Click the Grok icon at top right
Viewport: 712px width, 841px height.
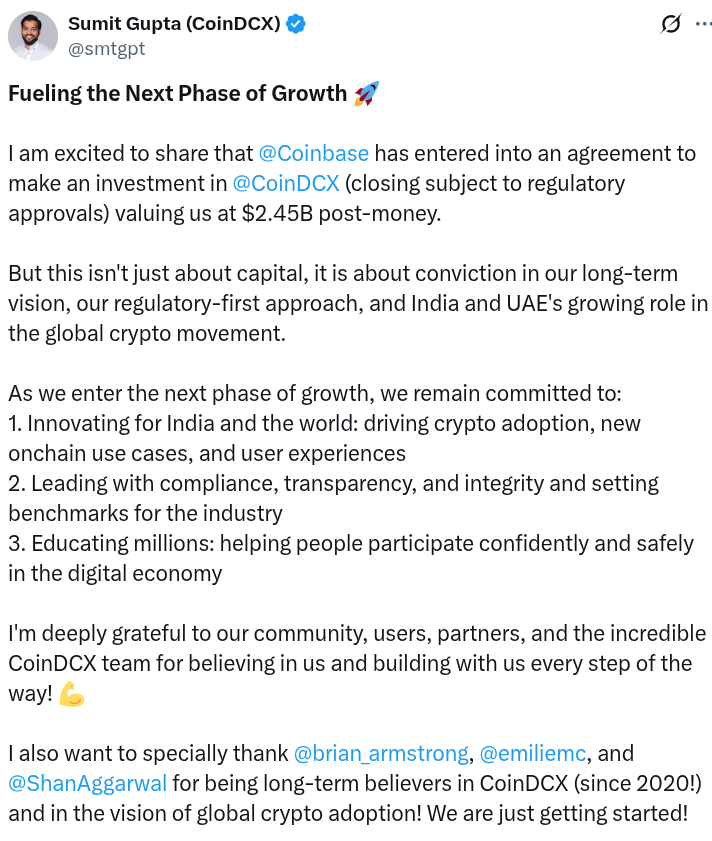click(x=671, y=25)
